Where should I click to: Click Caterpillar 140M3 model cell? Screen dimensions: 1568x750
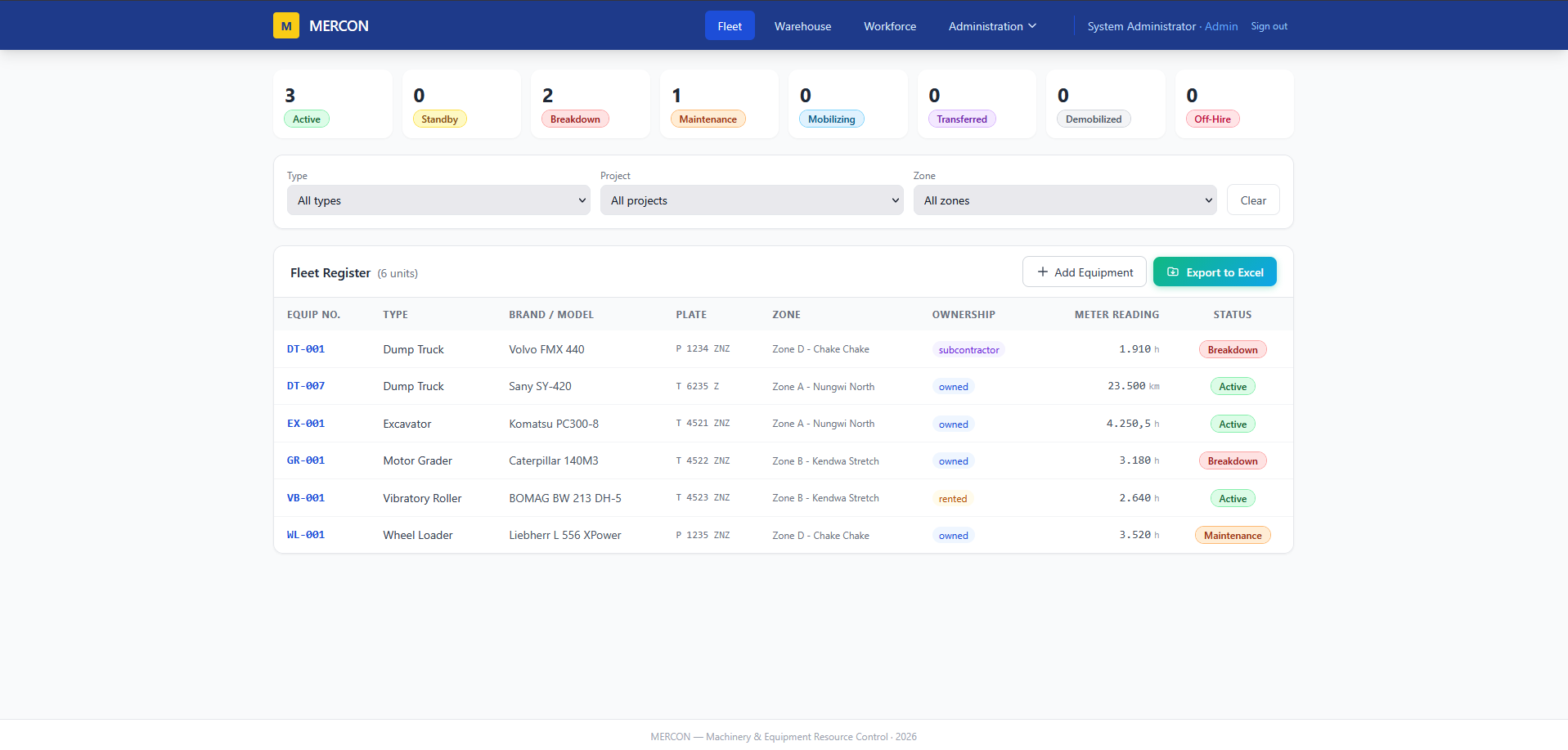[x=554, y=460]
